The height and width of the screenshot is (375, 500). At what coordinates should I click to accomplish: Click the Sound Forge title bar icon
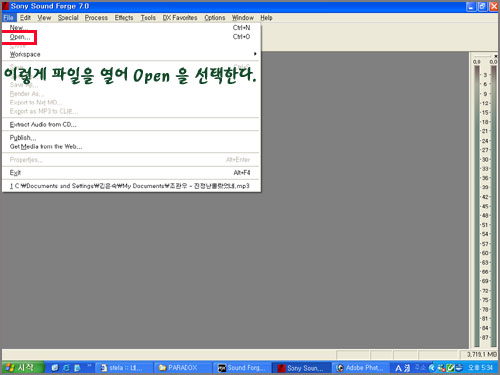click(5, 6)
